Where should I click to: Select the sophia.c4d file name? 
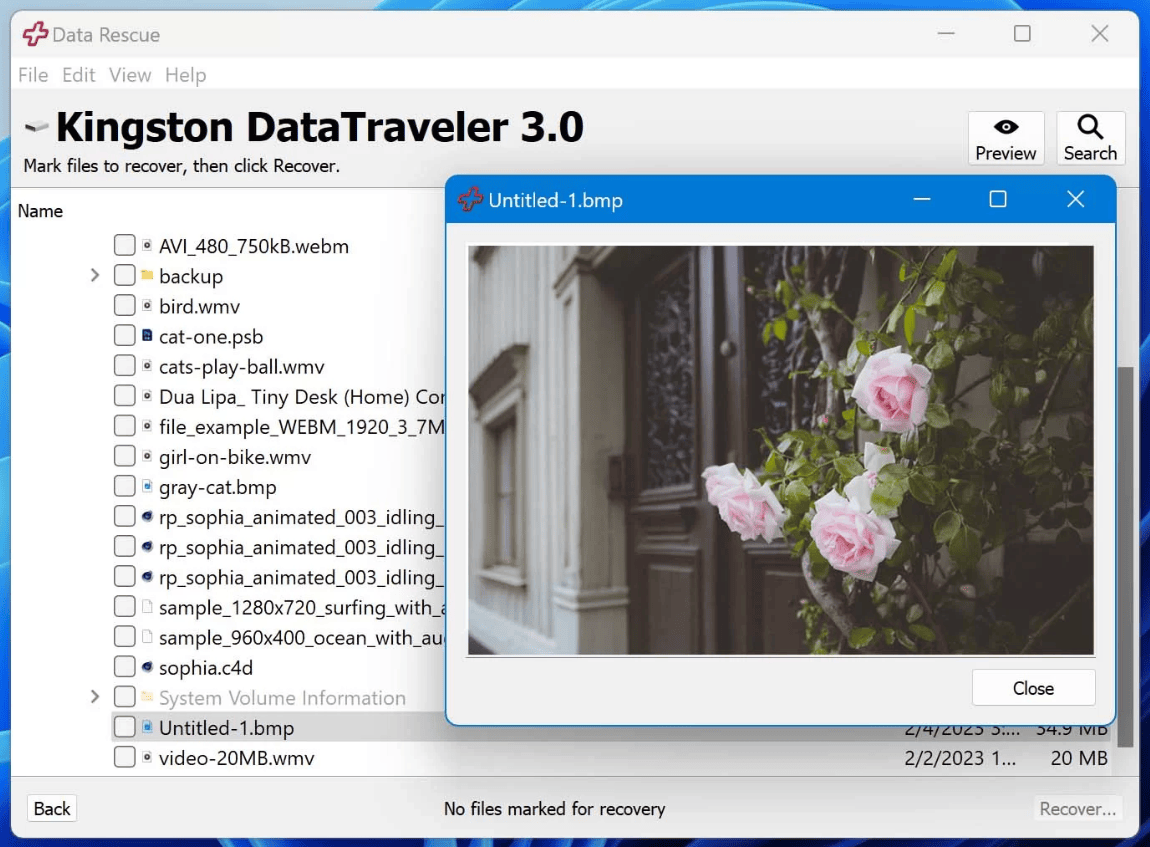(x=206, y=667)
